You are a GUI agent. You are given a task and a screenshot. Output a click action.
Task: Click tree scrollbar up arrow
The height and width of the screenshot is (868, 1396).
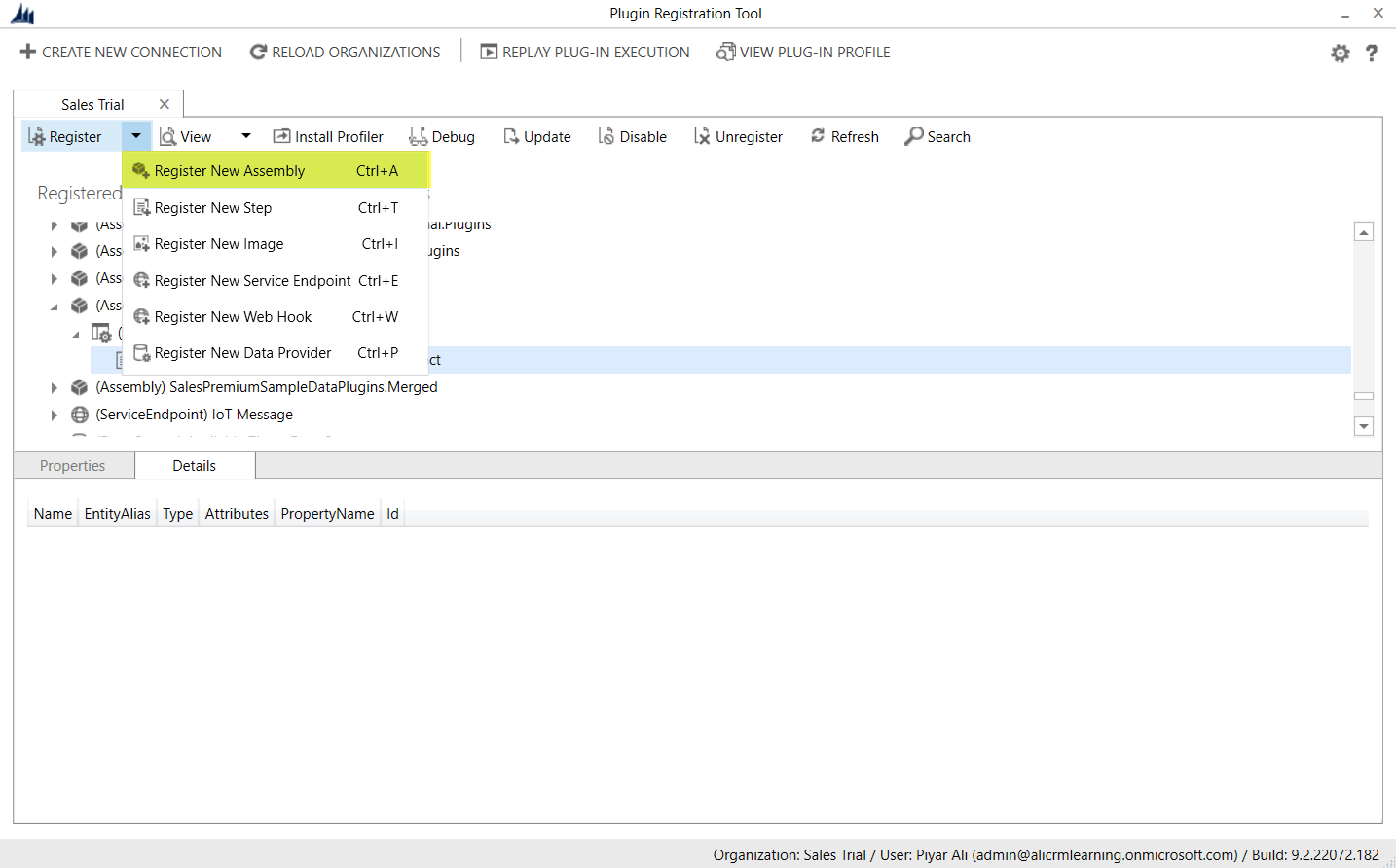(1364, 232)
